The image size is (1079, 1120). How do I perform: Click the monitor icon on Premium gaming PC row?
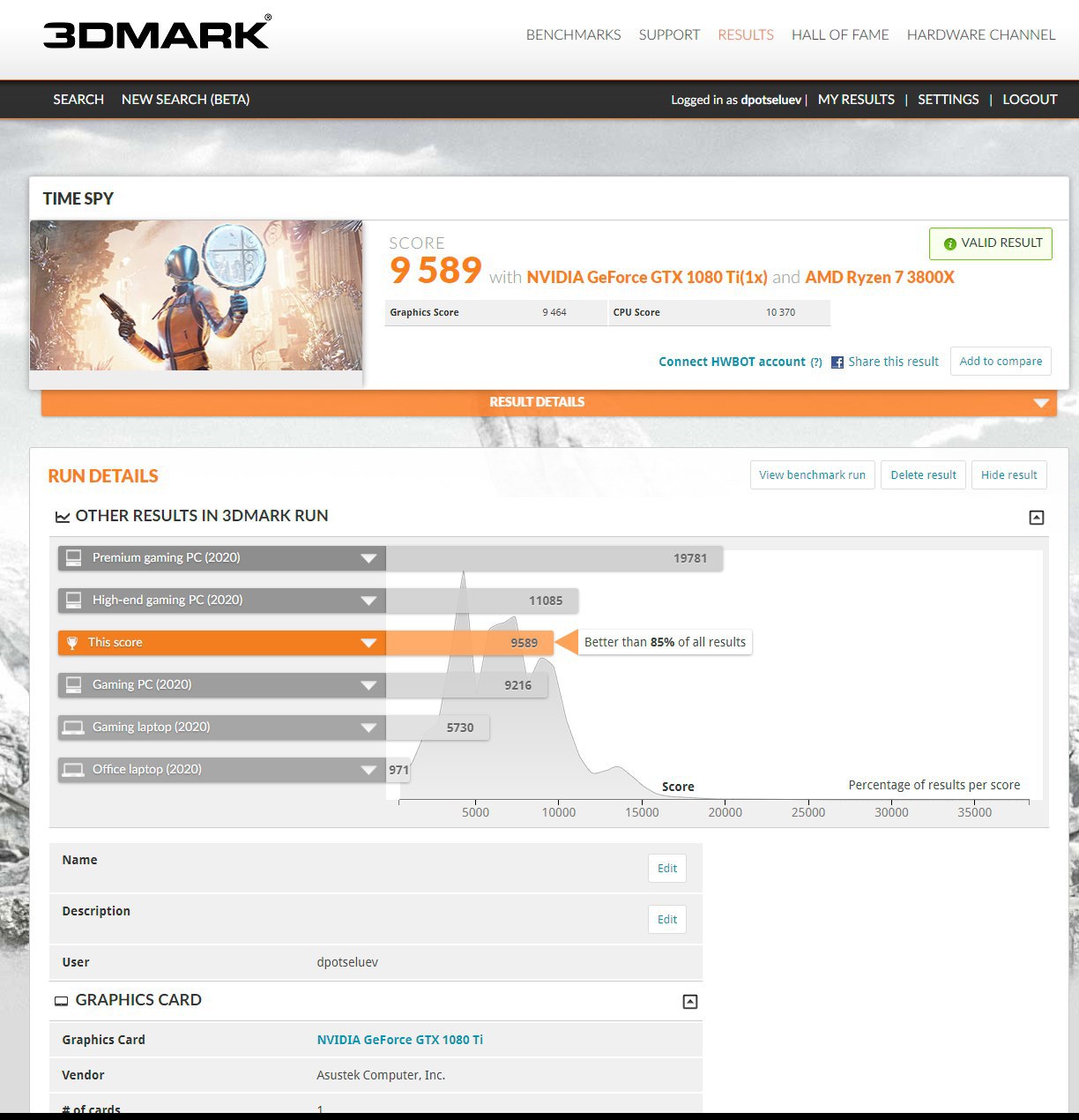click(x=74, y=558)
